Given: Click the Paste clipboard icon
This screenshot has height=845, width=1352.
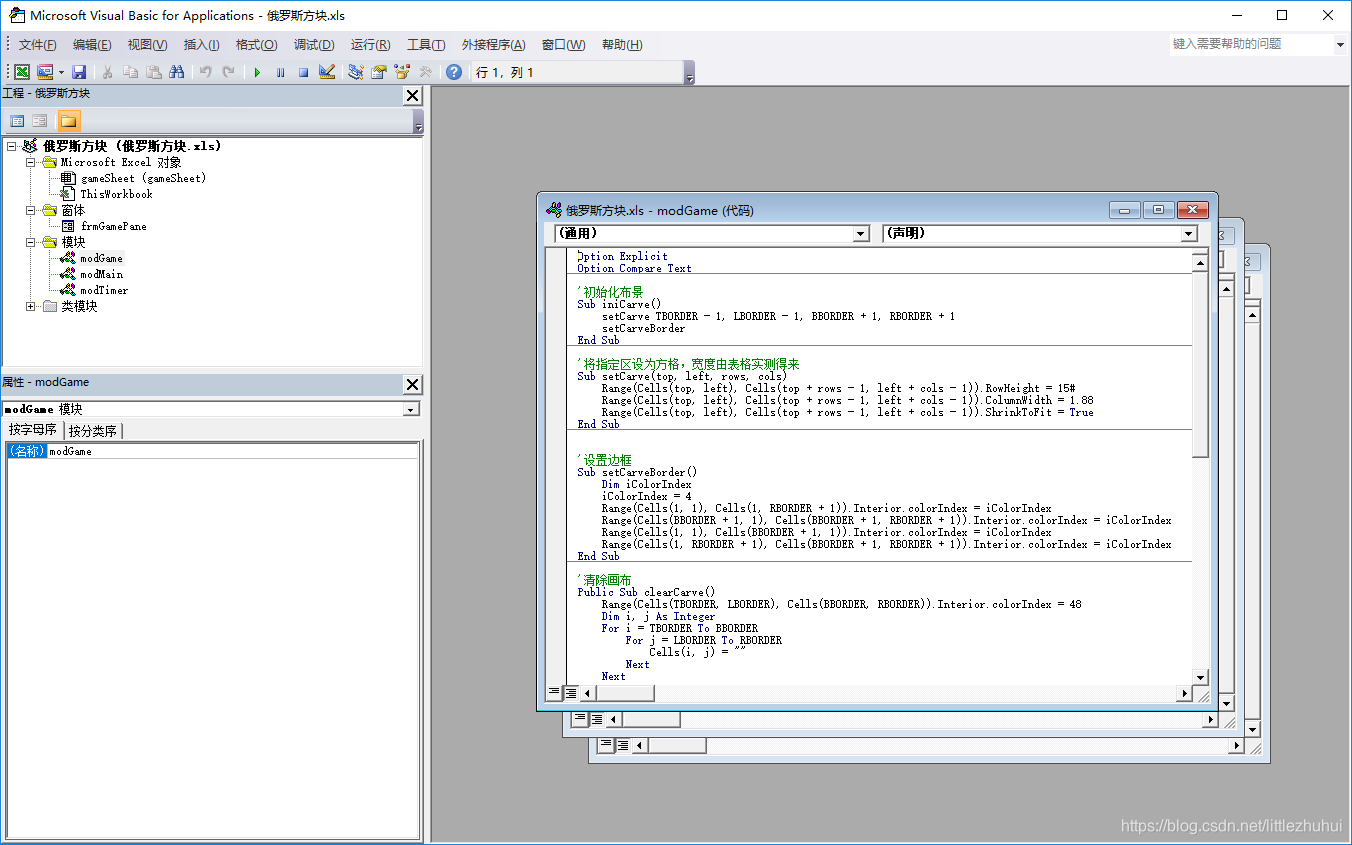Looking at the screenshot, I should pyautogui.click(x=153, y=72).
